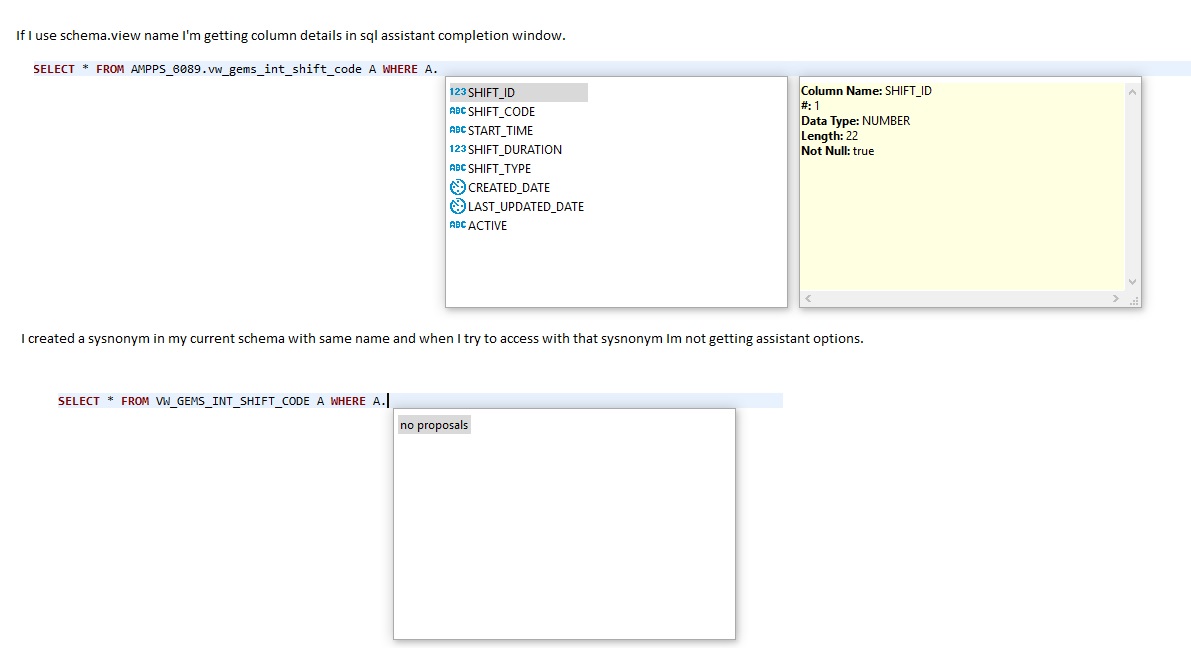
Task: Click the "no proposals" message
Action: [x=433, y=424]
